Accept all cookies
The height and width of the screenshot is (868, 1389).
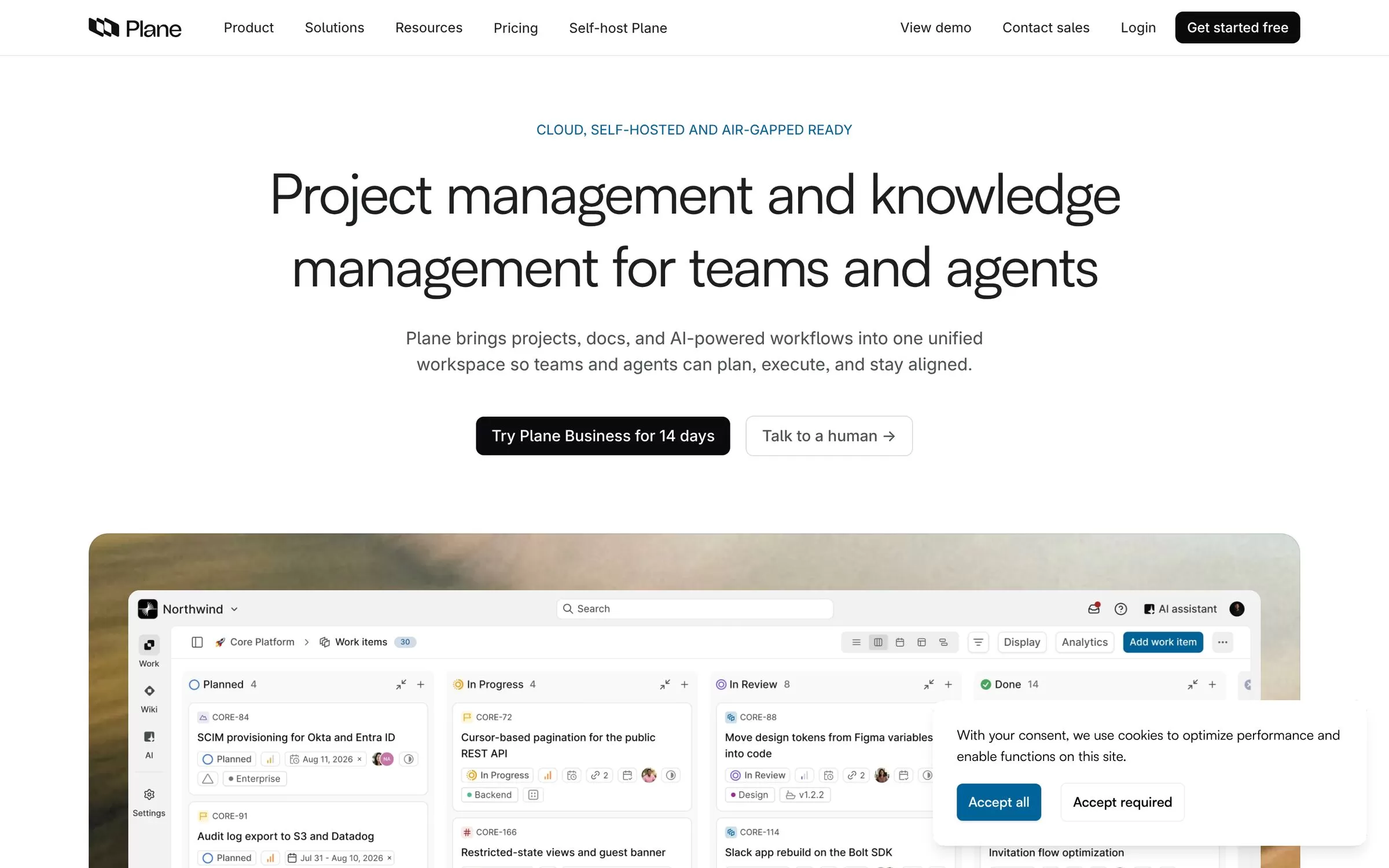998,802
